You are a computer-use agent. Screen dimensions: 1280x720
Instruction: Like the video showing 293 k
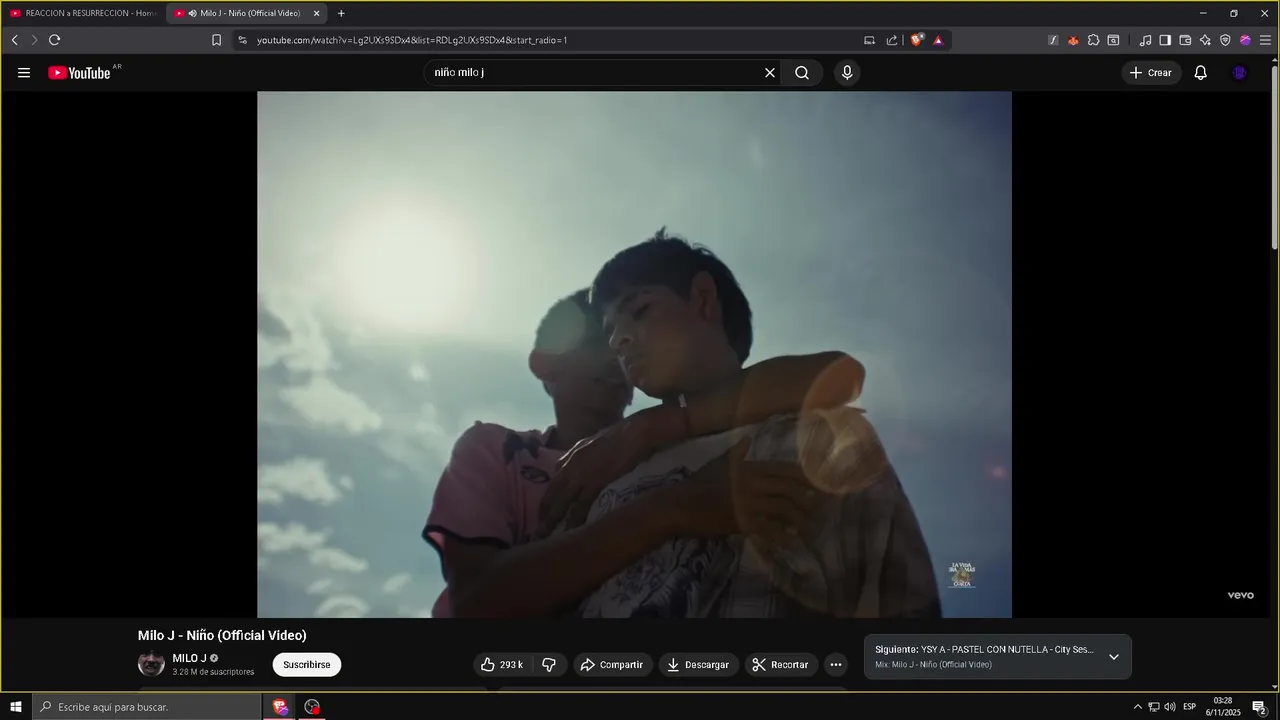pos(502,665)
